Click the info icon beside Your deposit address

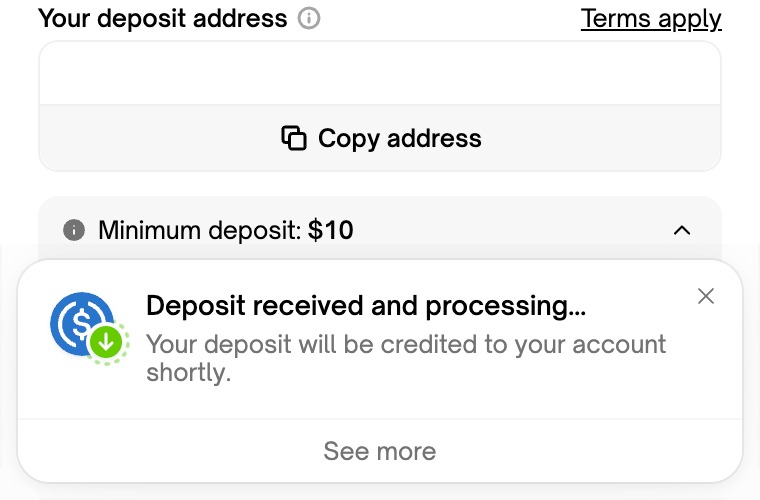click(310, 18)
